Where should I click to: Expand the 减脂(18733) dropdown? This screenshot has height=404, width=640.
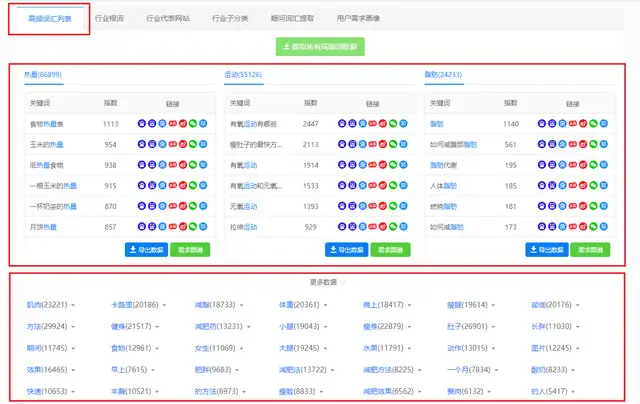click(241, 305)
